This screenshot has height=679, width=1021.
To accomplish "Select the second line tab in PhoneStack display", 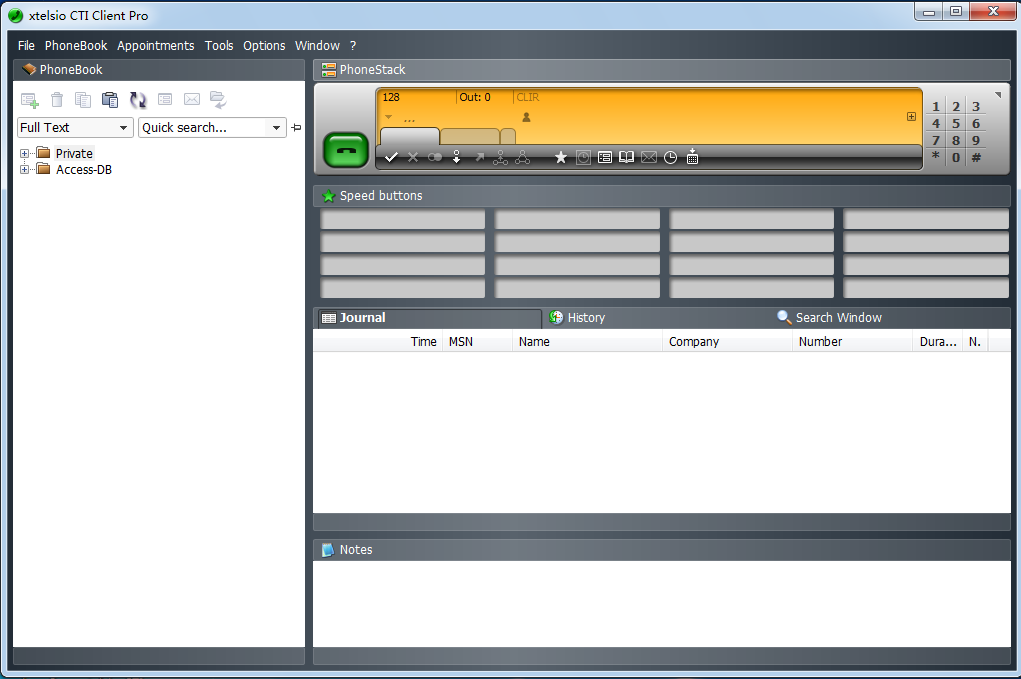I will pyautogui.click(x=469, y=137).
